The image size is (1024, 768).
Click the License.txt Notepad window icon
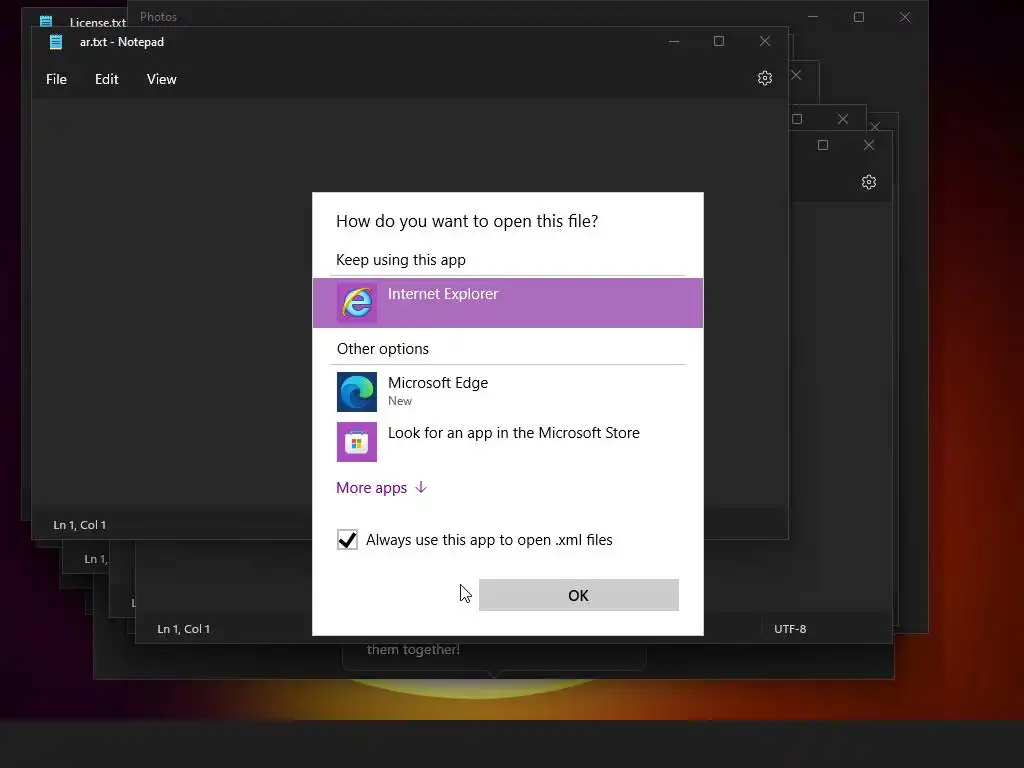pos(46,21)
